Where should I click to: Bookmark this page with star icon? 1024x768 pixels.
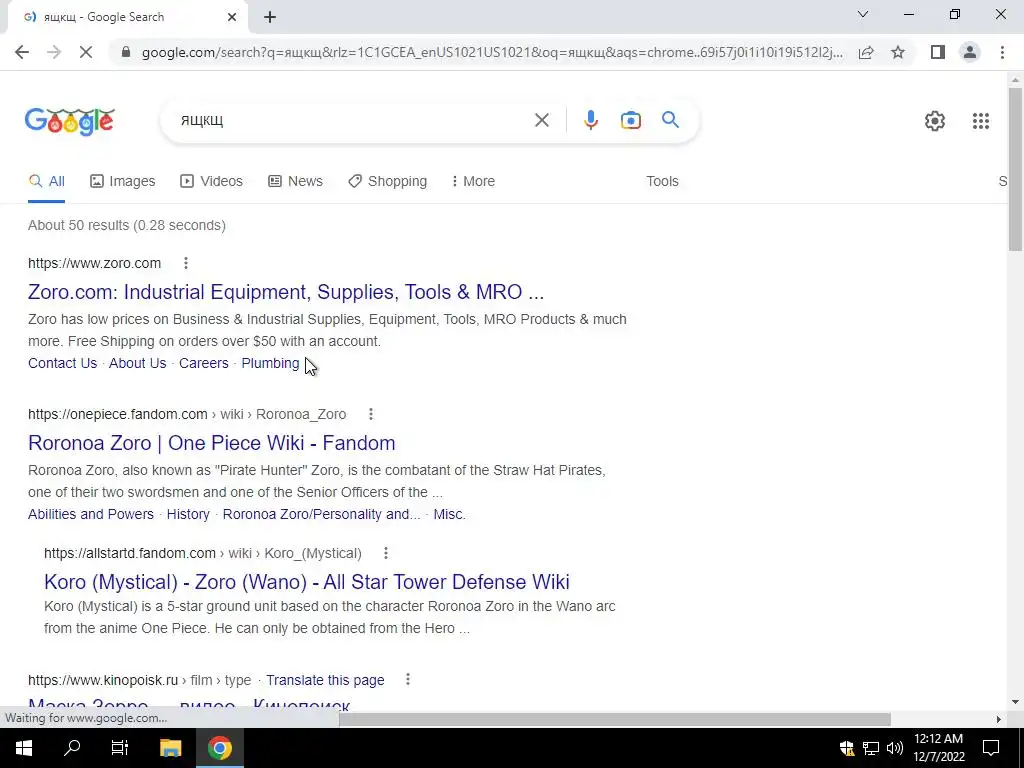coord(898,52)
